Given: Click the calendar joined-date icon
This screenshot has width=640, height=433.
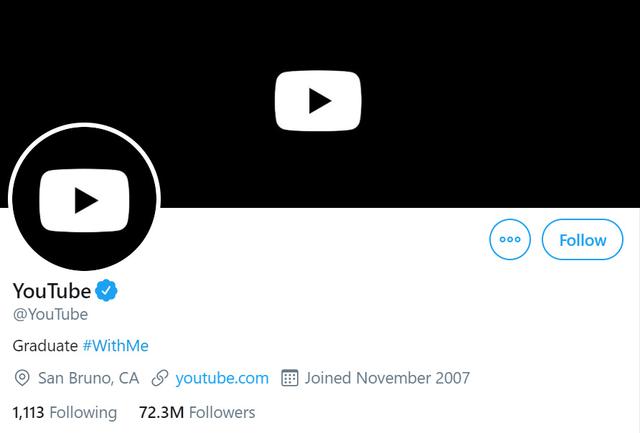Looking at the screenshot, I should (x=289, y=378).
